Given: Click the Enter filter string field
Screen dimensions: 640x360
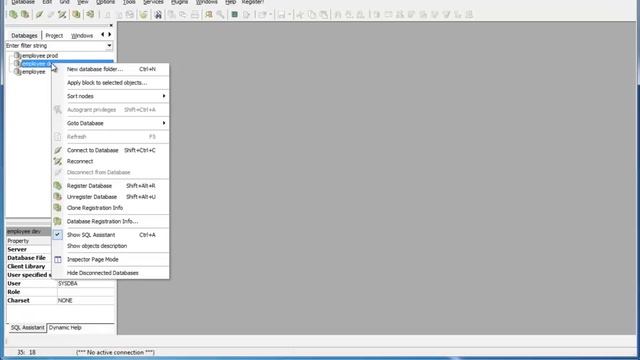Looking at the screenshot, I should [x=56, y=46].
